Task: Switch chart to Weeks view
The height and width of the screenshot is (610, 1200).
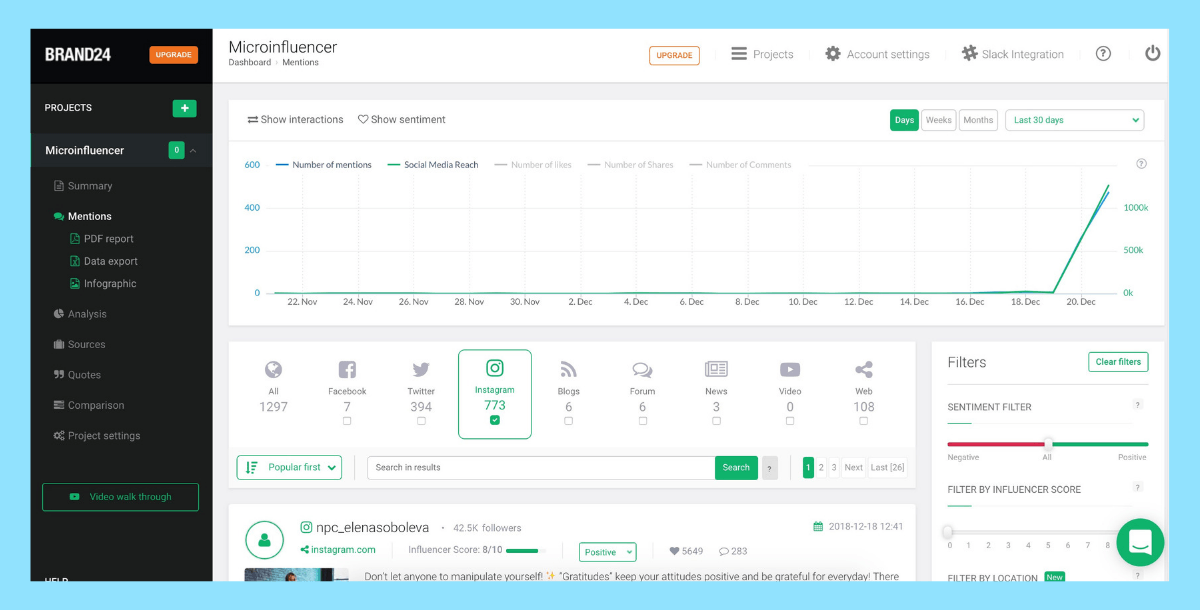Action: (x=938, y=120)
